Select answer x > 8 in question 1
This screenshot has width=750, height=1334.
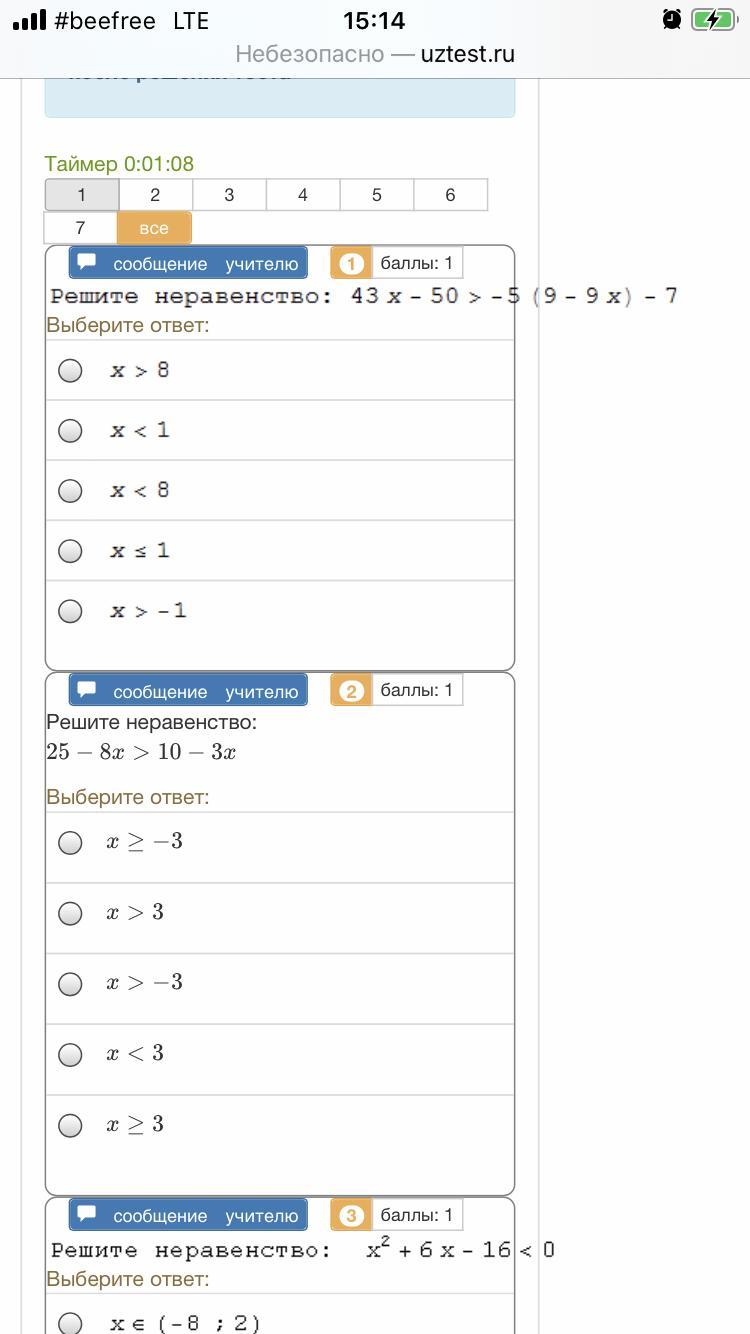[70, 371]
